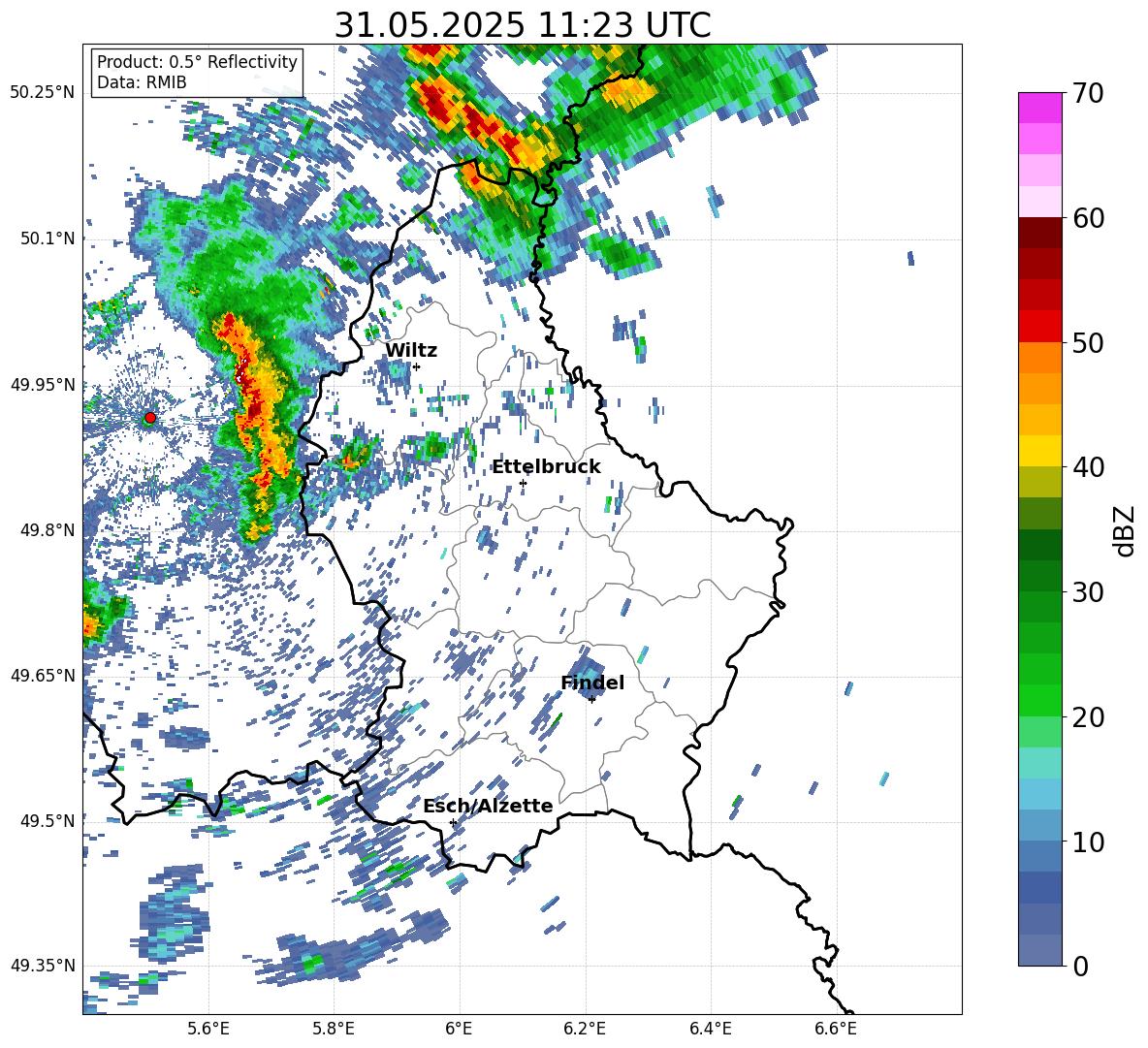Screen dimensions: 1148x1048
Task: Click the 'Product: 0.5° Reflectivity' text
Action: click(197, 61)
